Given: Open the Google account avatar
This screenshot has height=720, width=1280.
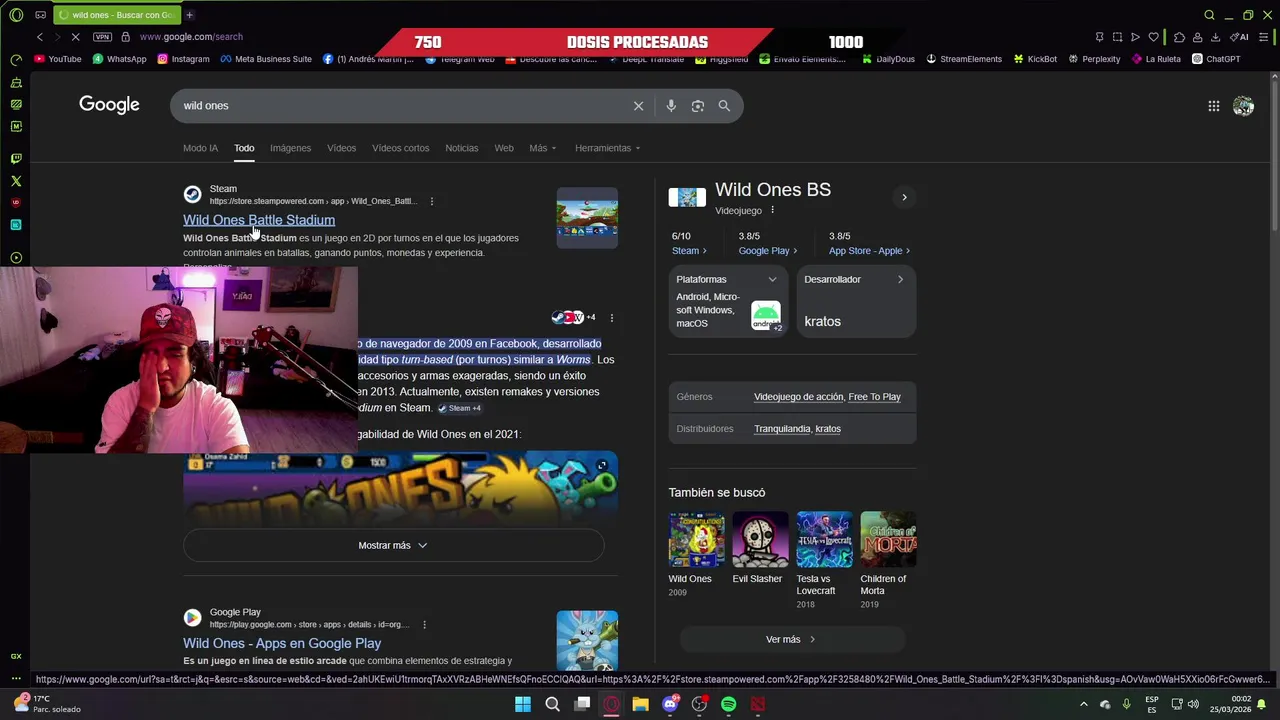Looking at the screenshot, I should [1243, 106].
